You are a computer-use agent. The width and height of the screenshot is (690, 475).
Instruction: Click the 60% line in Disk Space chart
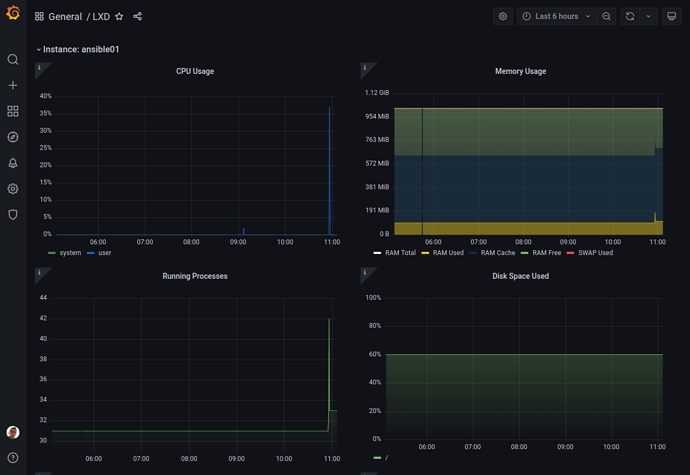pyautogui.click(x=525, y=354)
